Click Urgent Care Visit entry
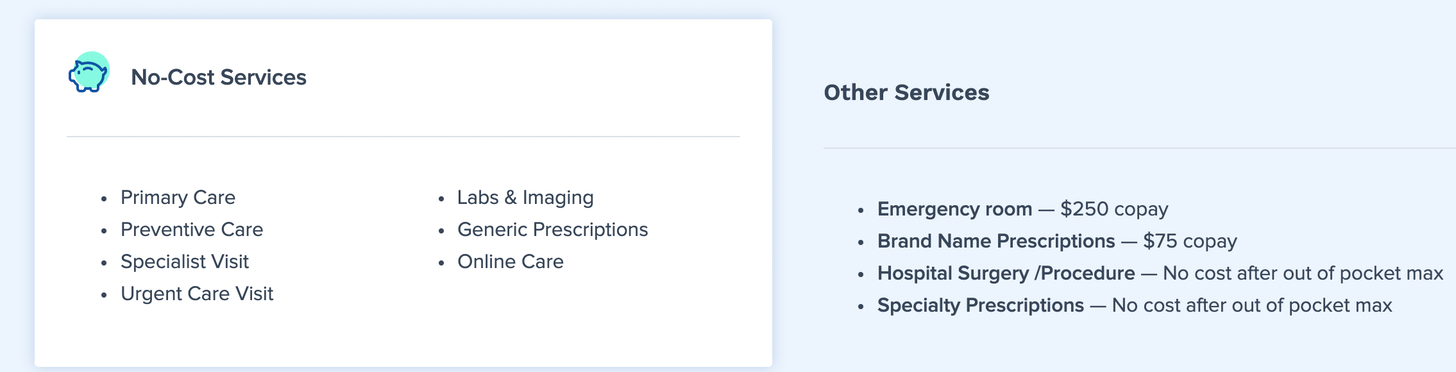Image resolution: width=1456 pixels, height=372 pixels. [197, 294]
